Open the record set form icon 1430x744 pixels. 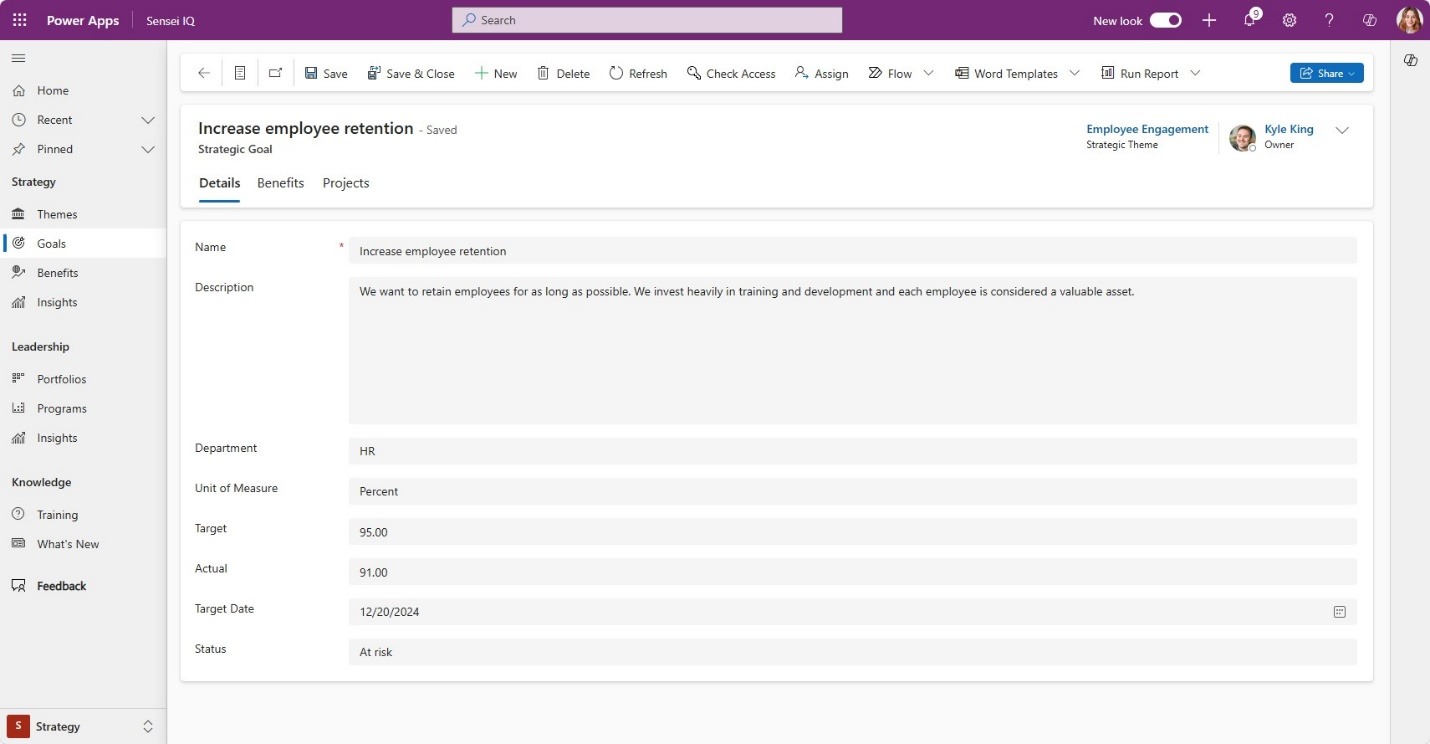(x=240, y=73)
